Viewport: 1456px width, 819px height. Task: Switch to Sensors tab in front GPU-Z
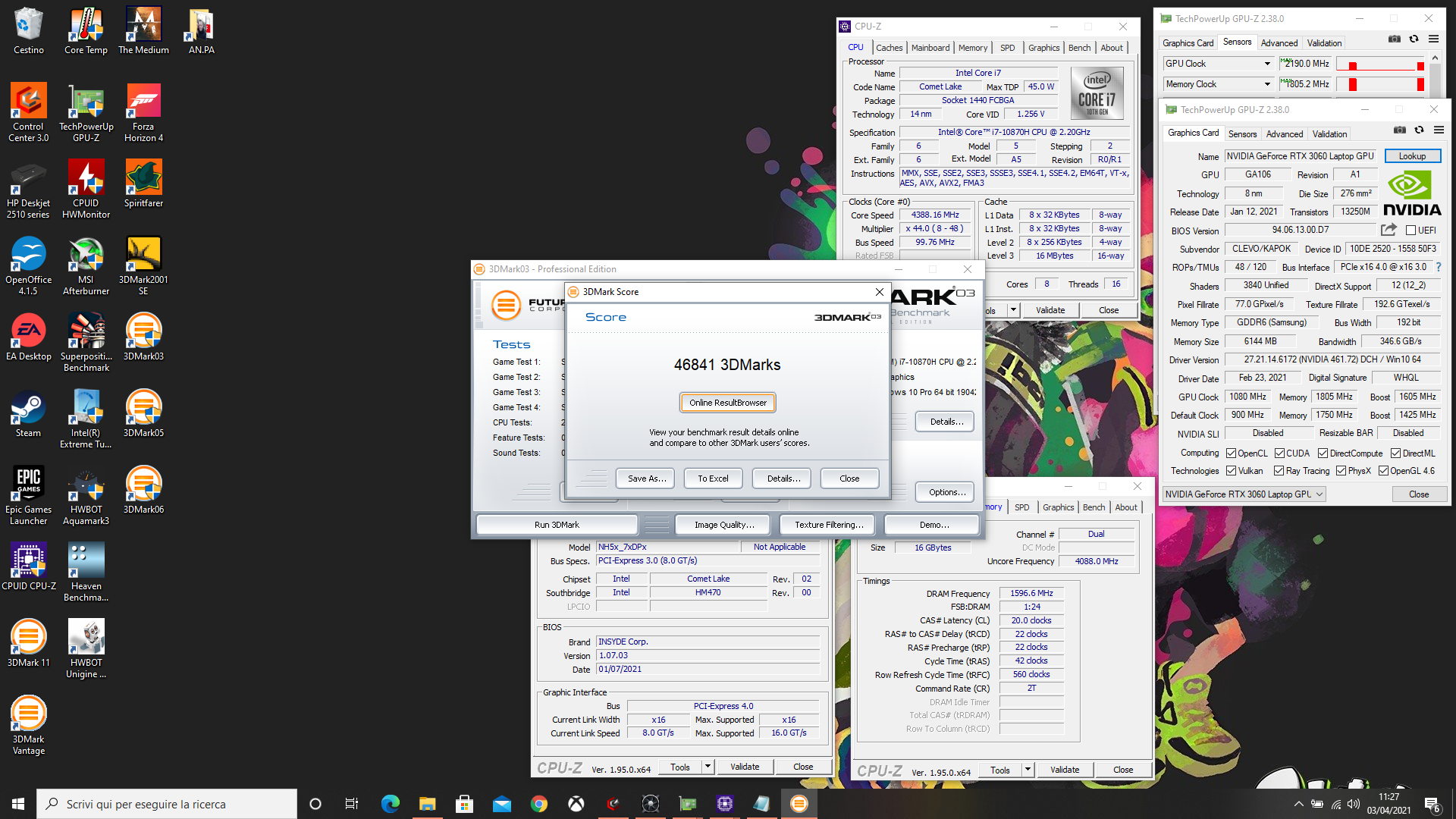[1242, 133]
